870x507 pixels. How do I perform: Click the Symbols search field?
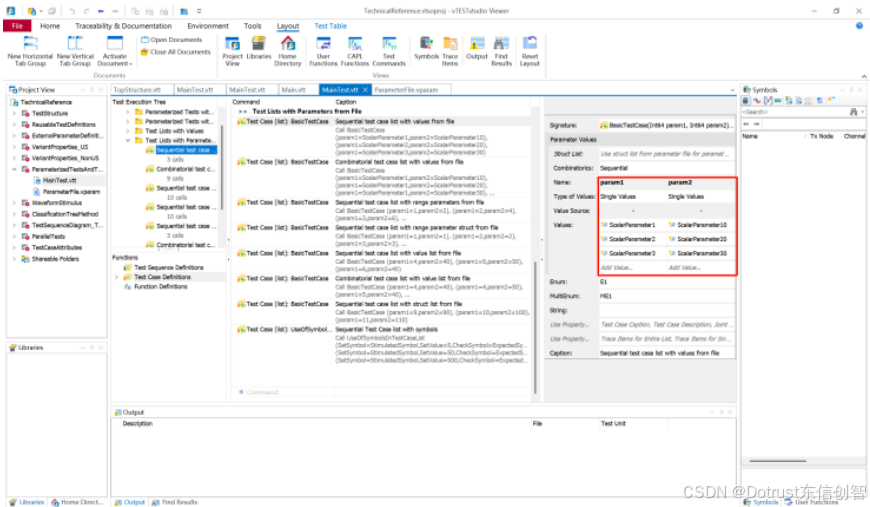pyautogui.click(x=795, y=112)
